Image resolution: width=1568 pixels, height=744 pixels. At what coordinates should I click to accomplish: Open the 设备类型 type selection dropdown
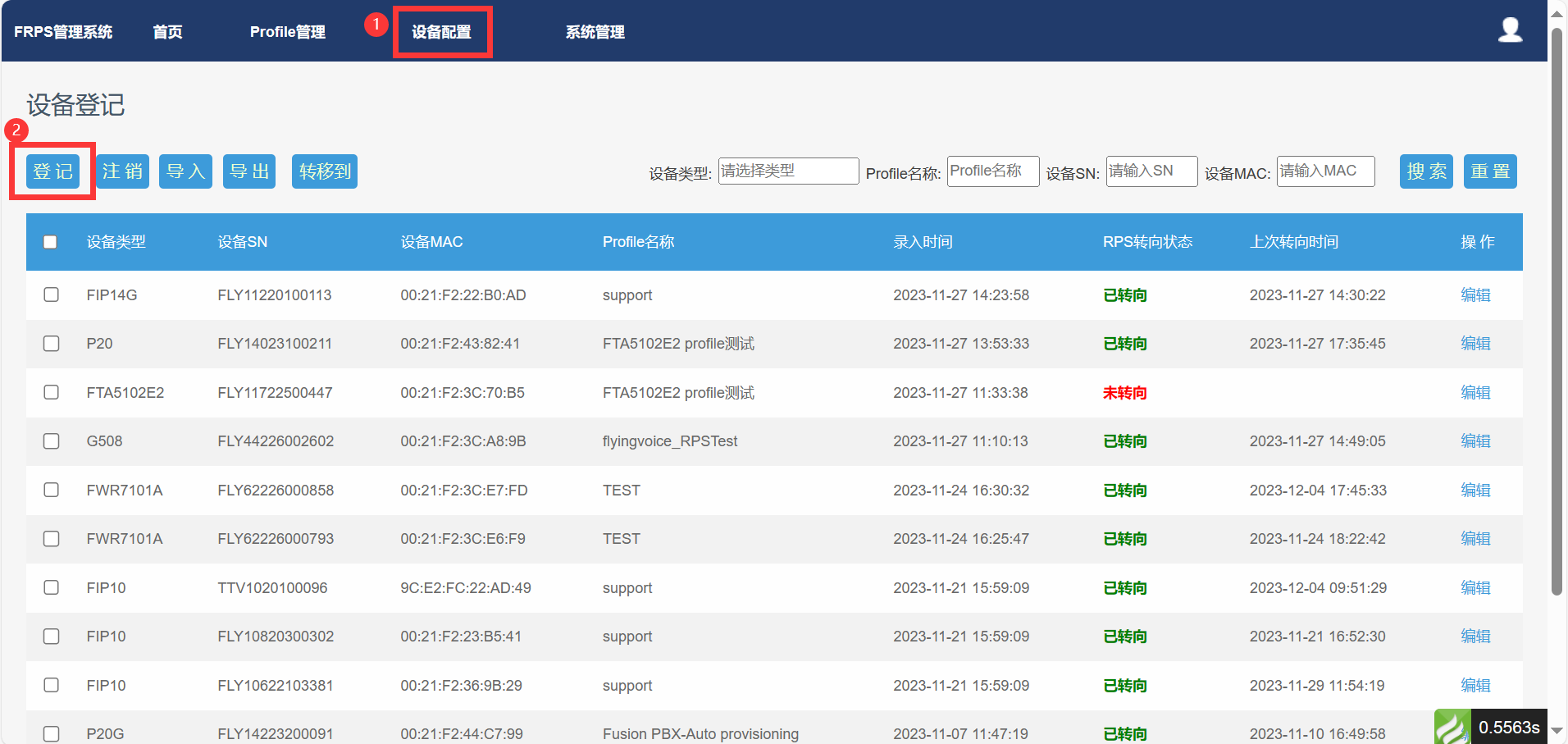pos(787,171)
